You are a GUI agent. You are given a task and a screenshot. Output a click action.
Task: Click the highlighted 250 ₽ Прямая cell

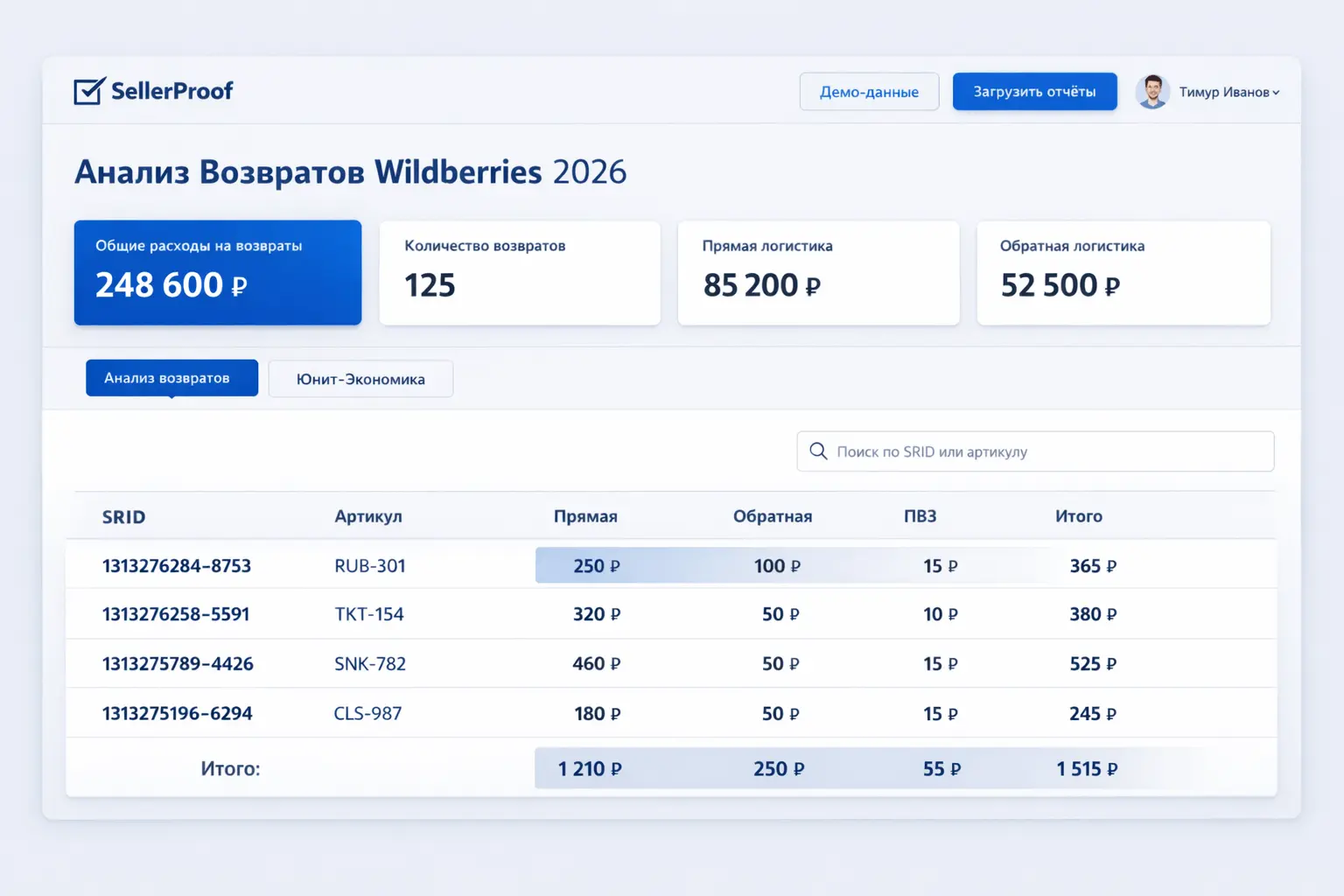tap(596, 565)
